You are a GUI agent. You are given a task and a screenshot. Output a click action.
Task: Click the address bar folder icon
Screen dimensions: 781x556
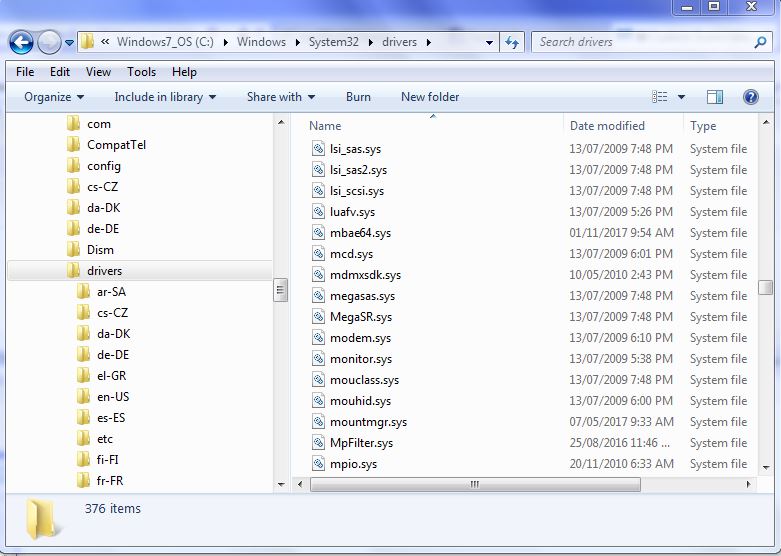[87, 42]
